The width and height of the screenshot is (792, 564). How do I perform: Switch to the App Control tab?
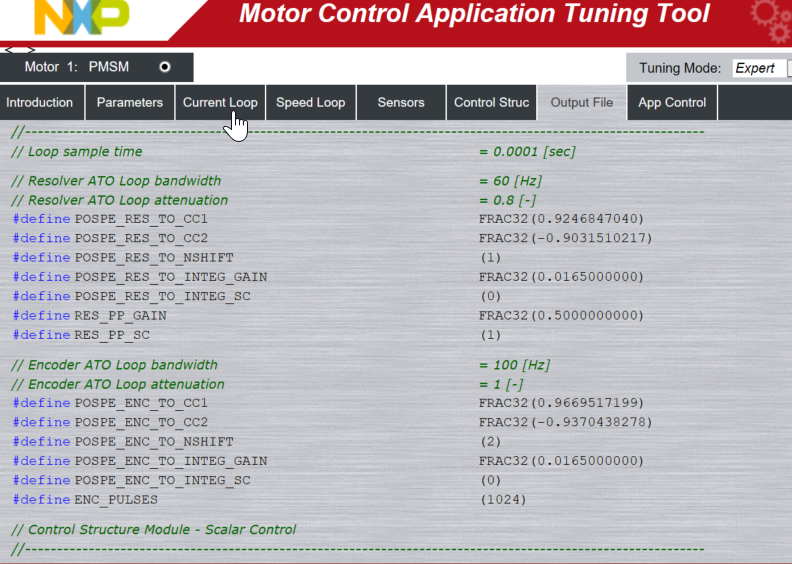pyautogui.click(x=672, y=102)
